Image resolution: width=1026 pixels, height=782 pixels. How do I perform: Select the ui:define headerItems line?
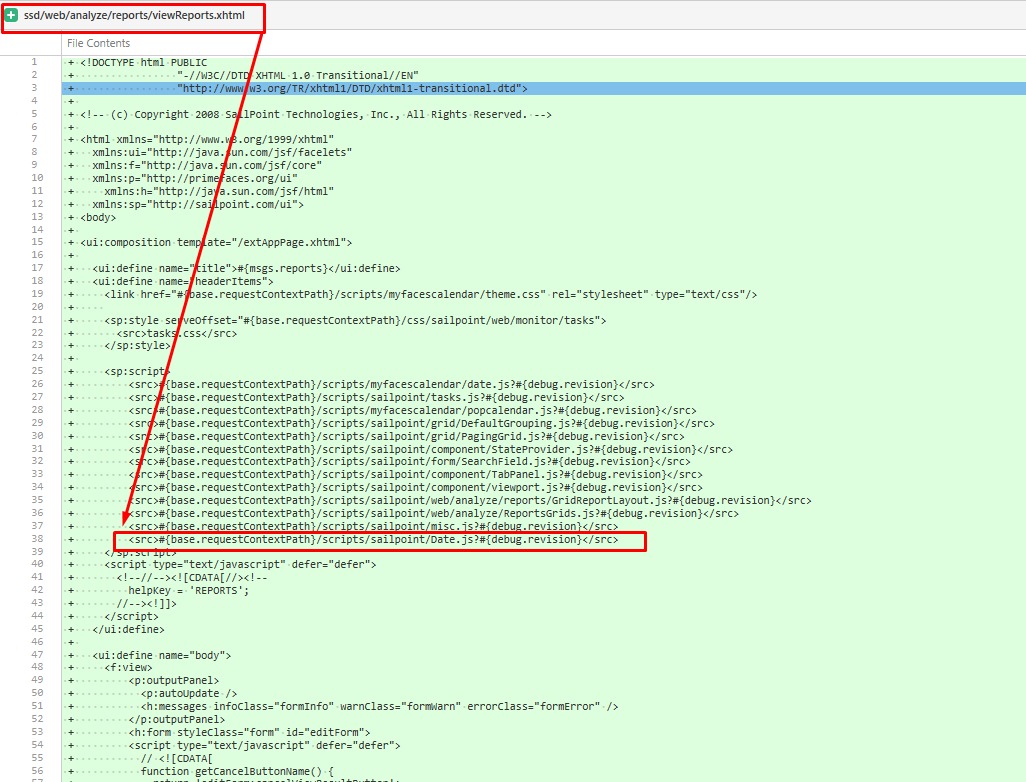pos(183,281)
